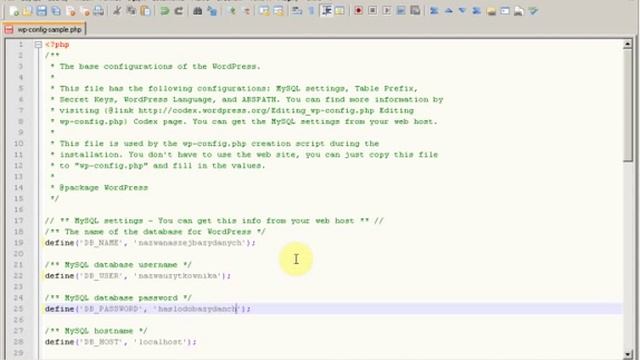Click the 'MySQL database password' comment
This screenshot has height=360, width=640.
pos(118,298)
